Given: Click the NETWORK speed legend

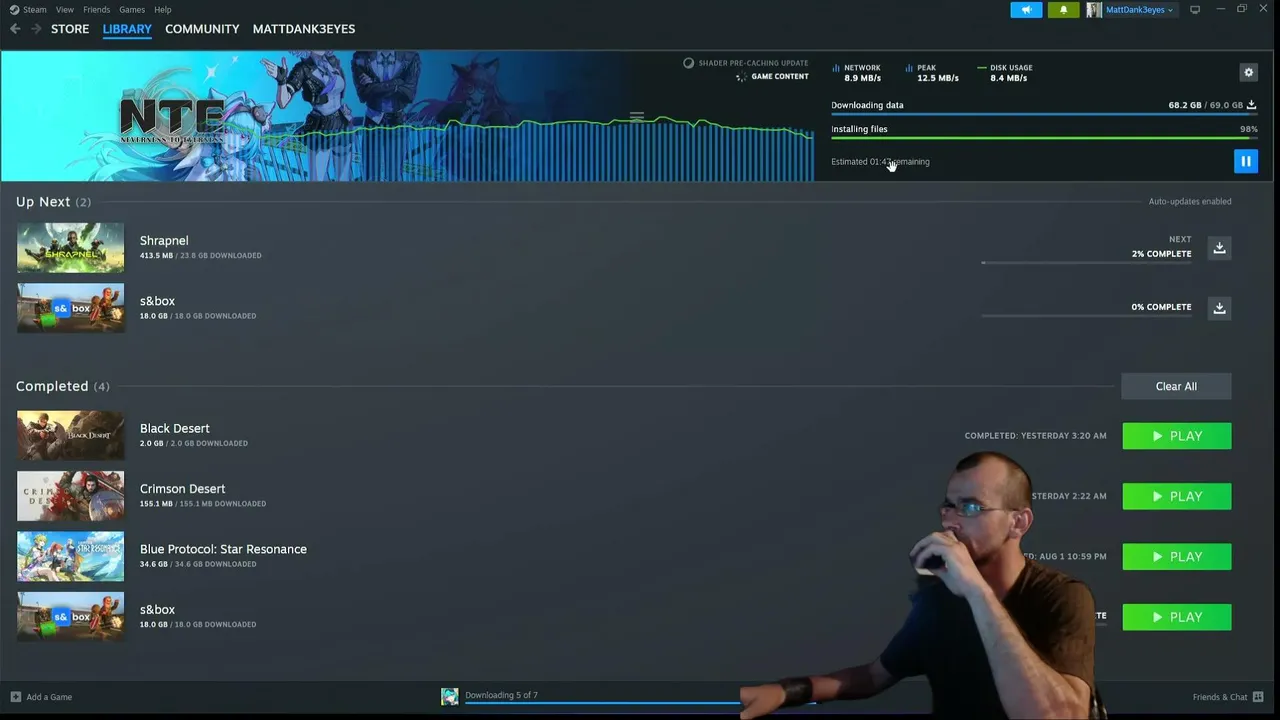Looking at the screenshot, I should point(856,73).
